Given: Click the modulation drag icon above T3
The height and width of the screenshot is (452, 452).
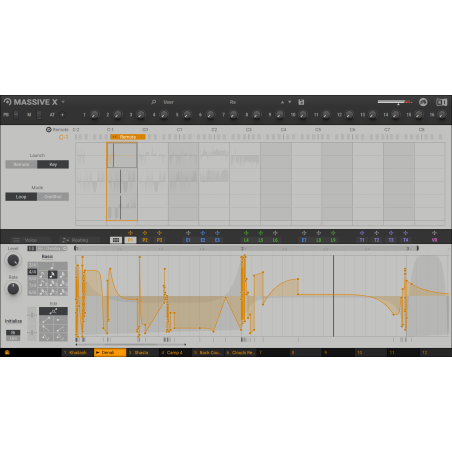Looking at the screenshot, I should 391,233.
